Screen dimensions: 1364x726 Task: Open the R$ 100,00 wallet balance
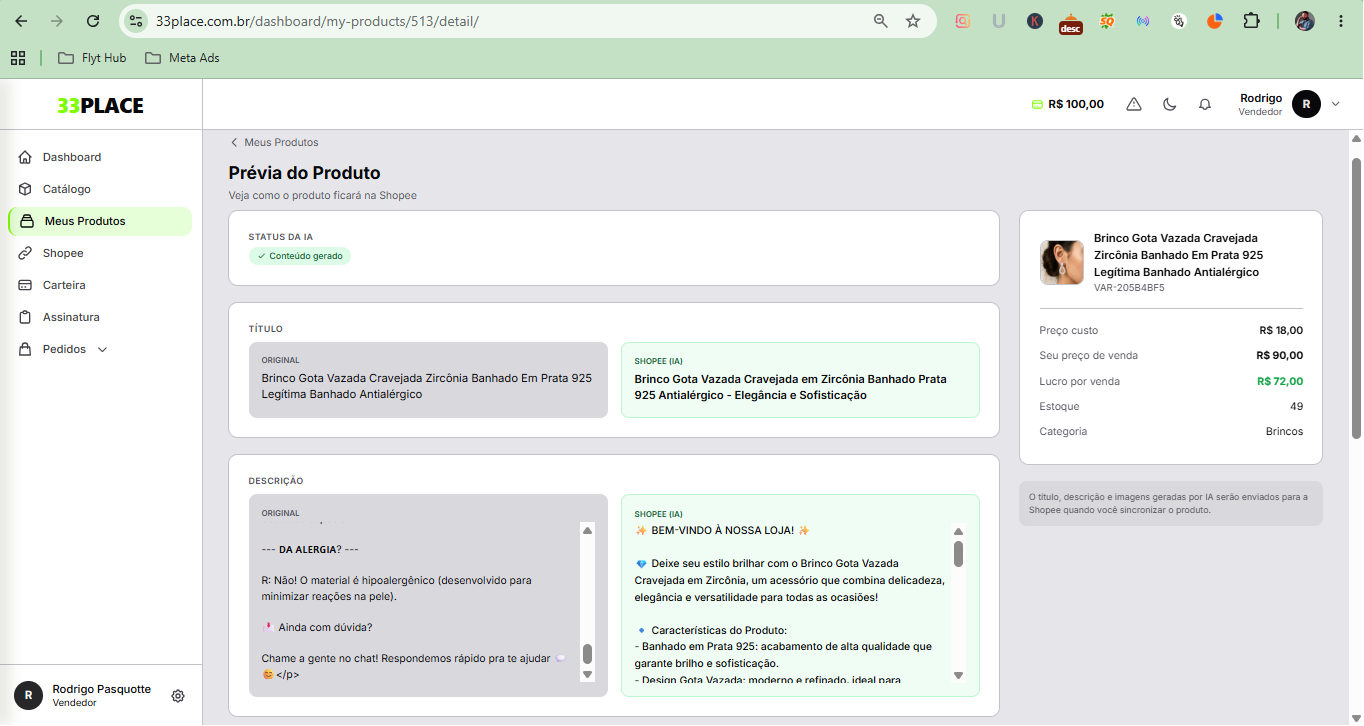click(x=1067, y=104)
